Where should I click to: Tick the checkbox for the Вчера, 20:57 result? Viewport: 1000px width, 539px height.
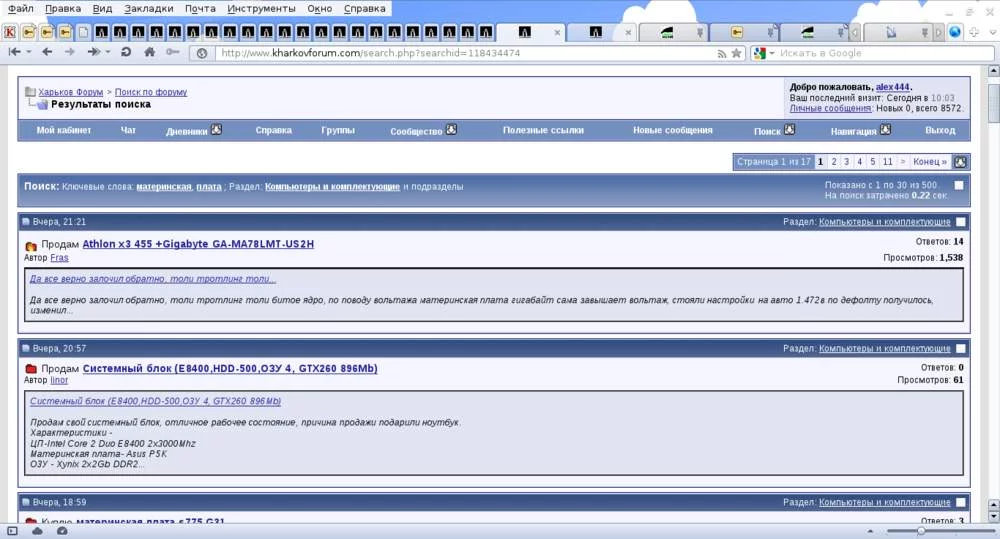pos(960,348)
